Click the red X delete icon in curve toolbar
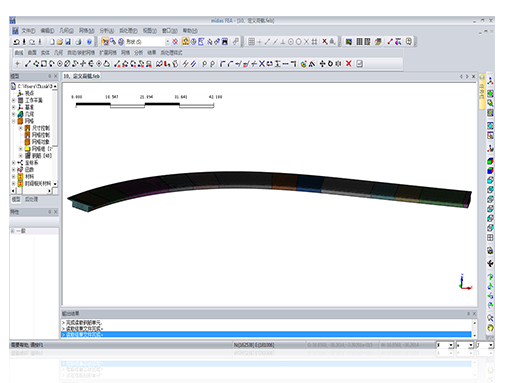The width and height of the screenshot is (510, 383). pos(348,64)
